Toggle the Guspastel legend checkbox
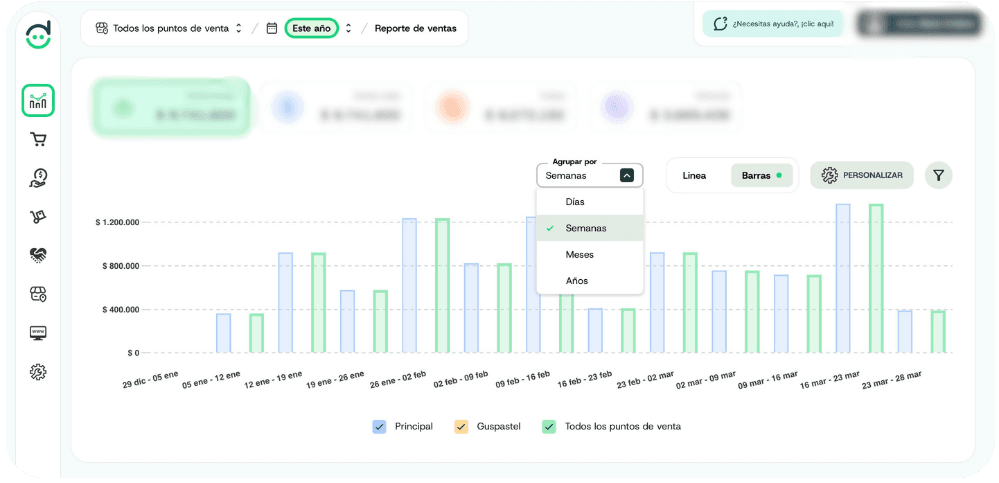Screen dimensions: 999x483 (x=461, y=426)
